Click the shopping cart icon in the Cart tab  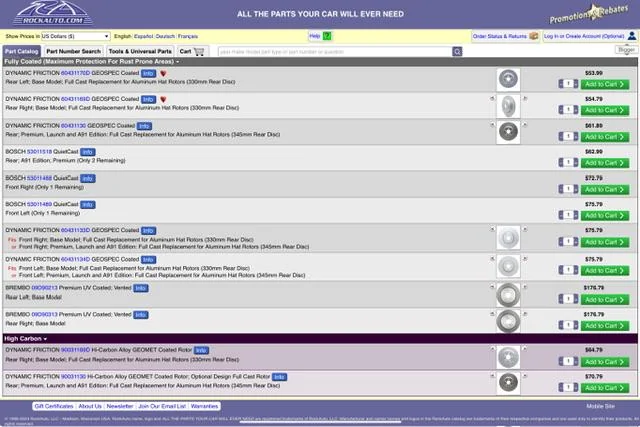(199, 51)
